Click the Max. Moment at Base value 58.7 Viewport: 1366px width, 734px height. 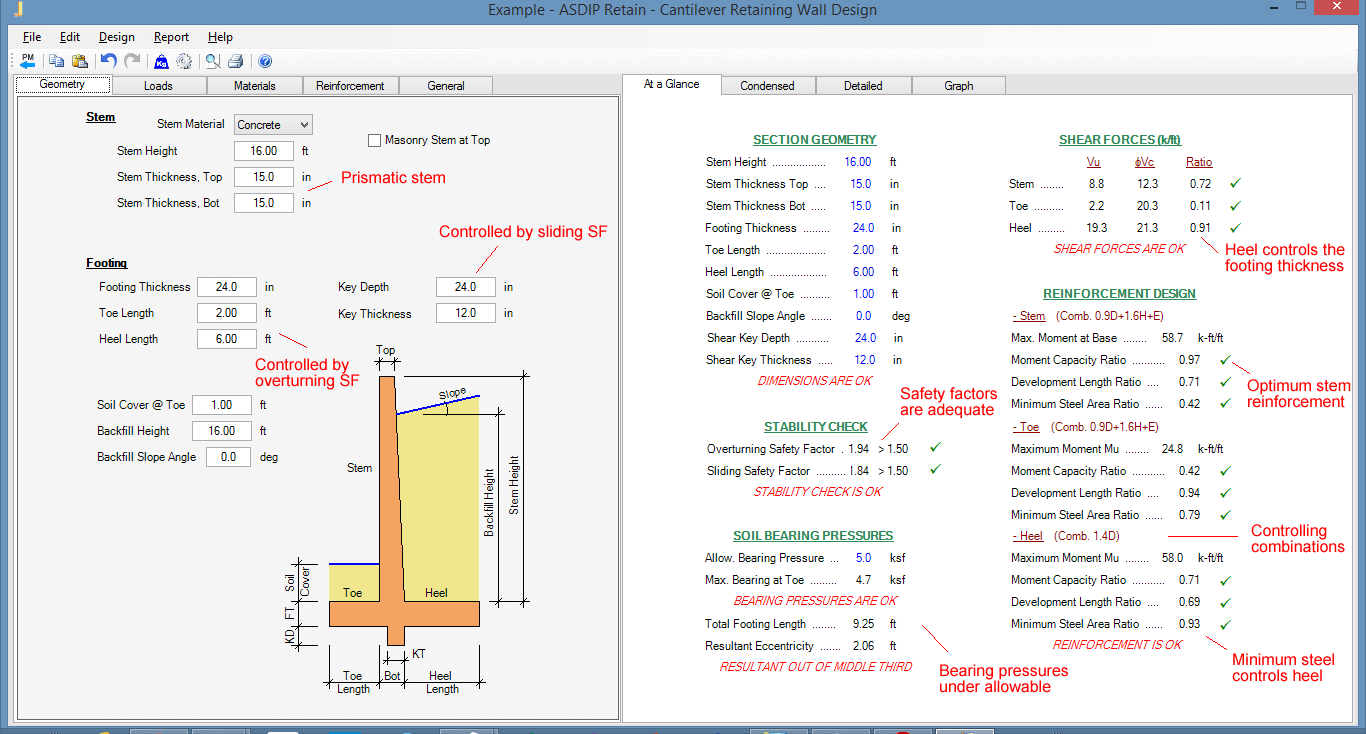(1172, 338)
